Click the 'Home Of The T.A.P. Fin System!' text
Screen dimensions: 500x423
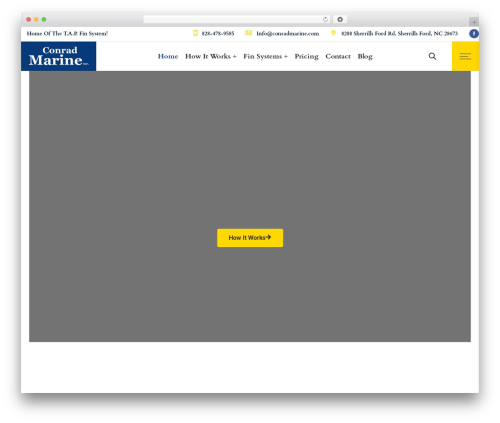pyautogui.click(x=67, y=33)
